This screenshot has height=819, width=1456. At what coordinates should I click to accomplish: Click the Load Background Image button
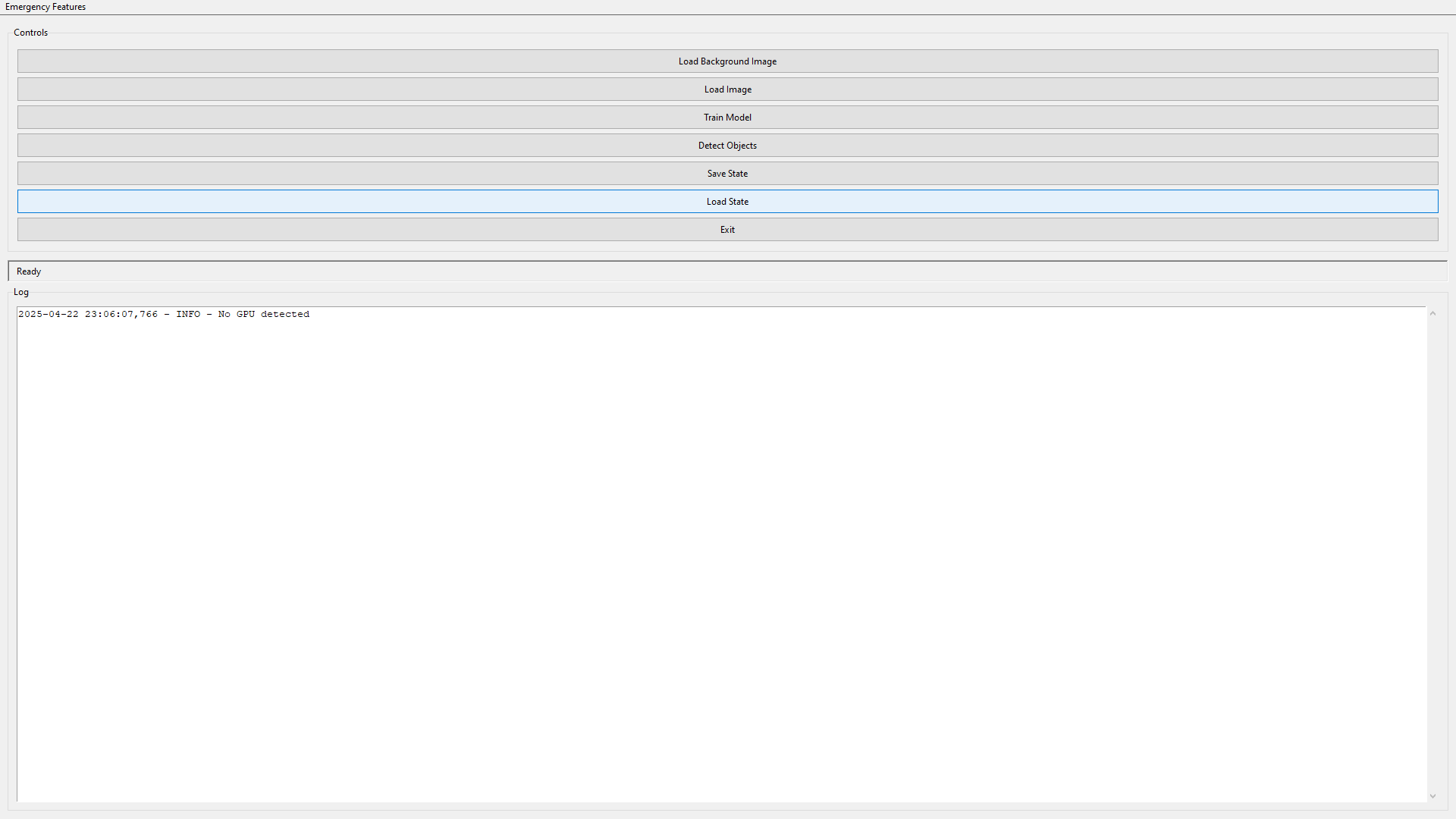coord(727,61)
